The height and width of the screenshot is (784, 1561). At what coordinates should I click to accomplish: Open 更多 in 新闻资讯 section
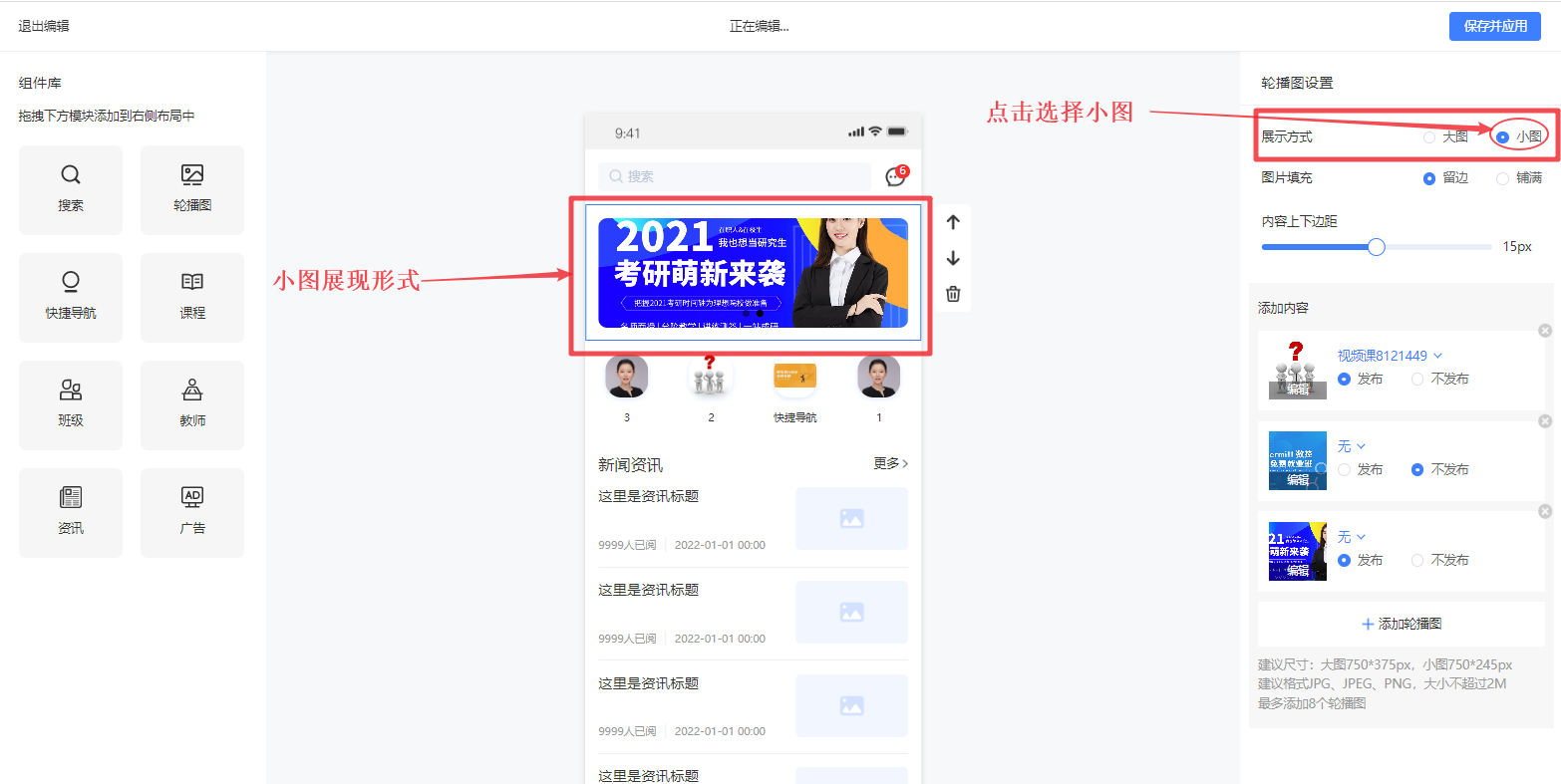pos(891,463)
